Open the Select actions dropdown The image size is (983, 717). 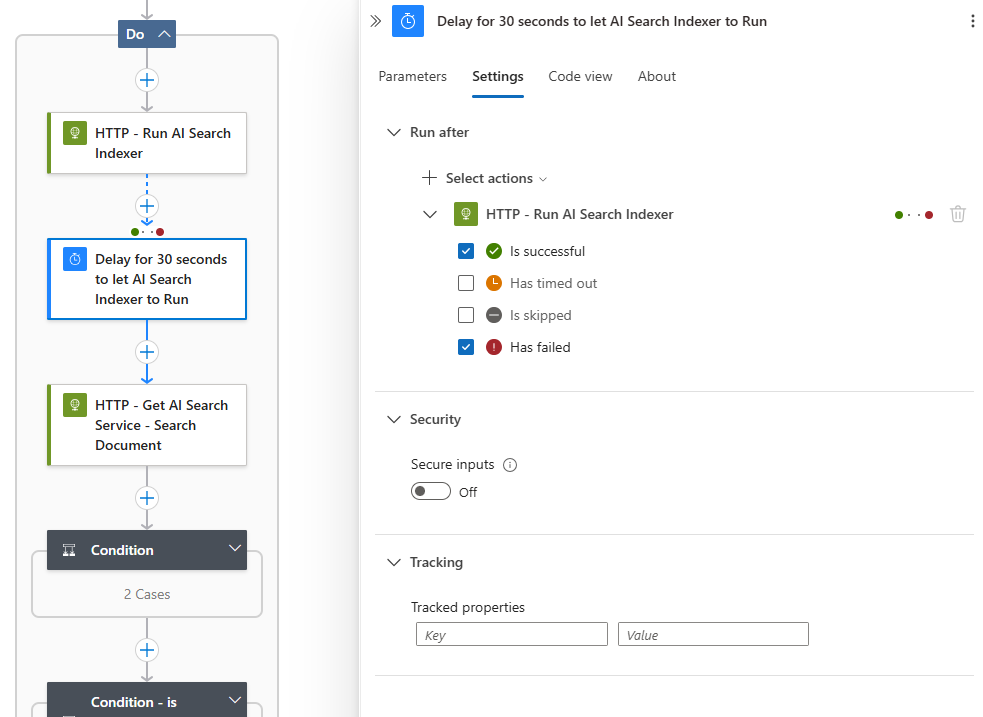click(x=487, y=178)
